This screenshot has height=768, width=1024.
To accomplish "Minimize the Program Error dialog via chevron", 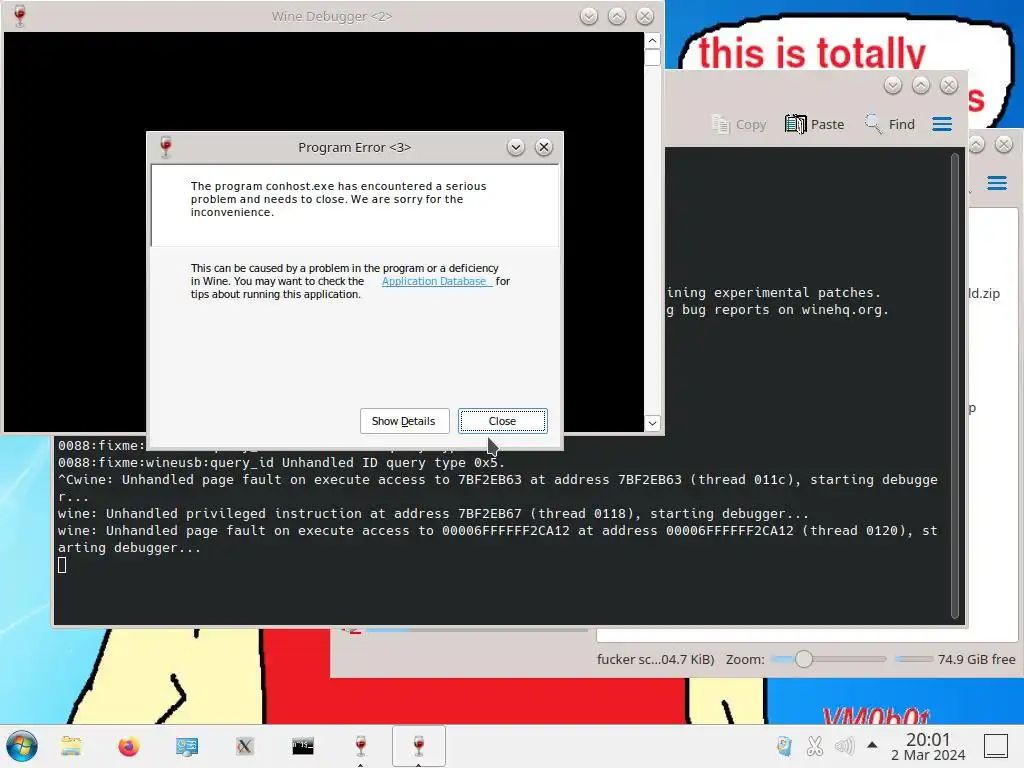I will click(x=515, y=148).
